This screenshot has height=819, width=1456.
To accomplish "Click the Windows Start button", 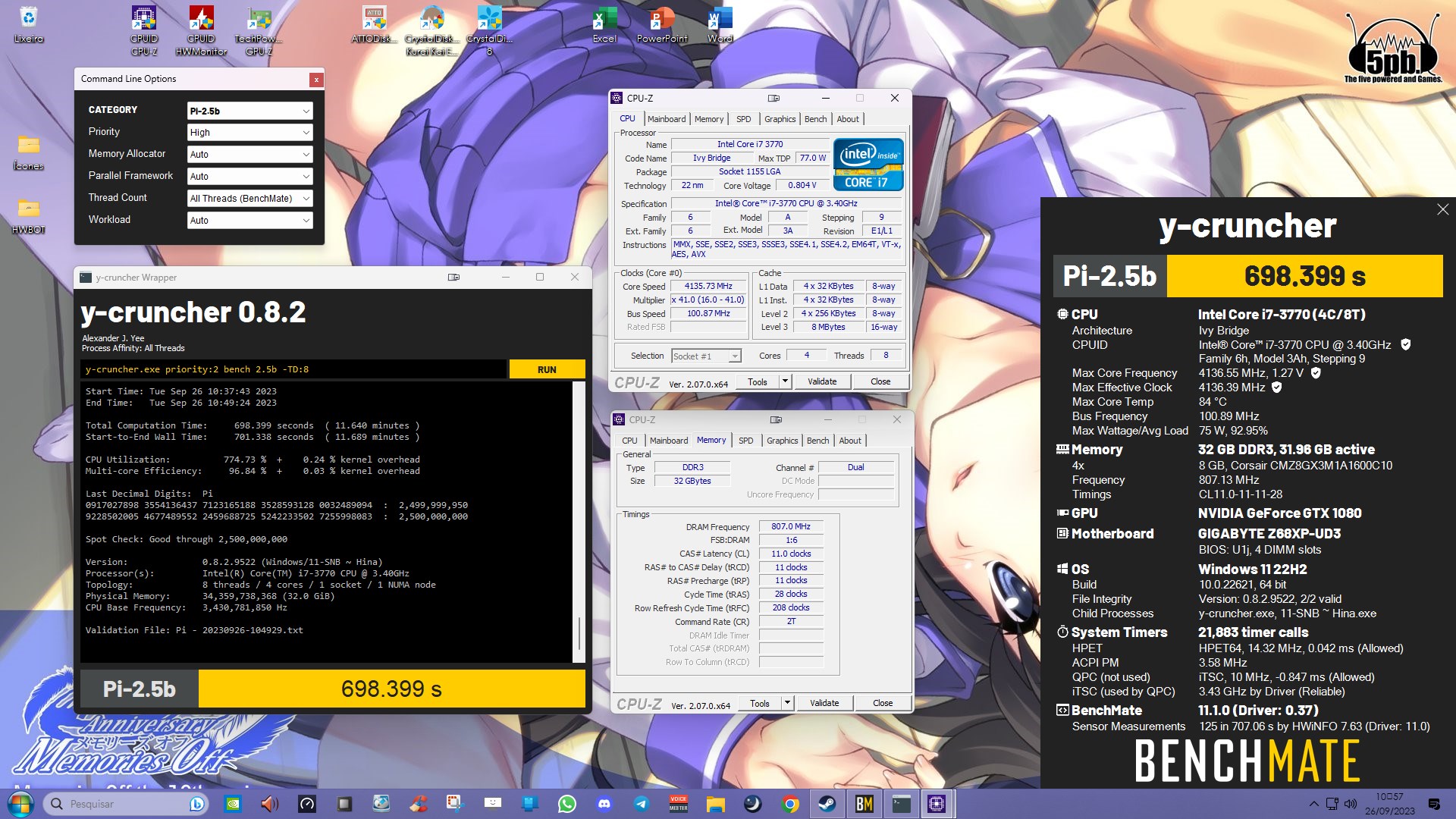I will click(x=20, y=804).
